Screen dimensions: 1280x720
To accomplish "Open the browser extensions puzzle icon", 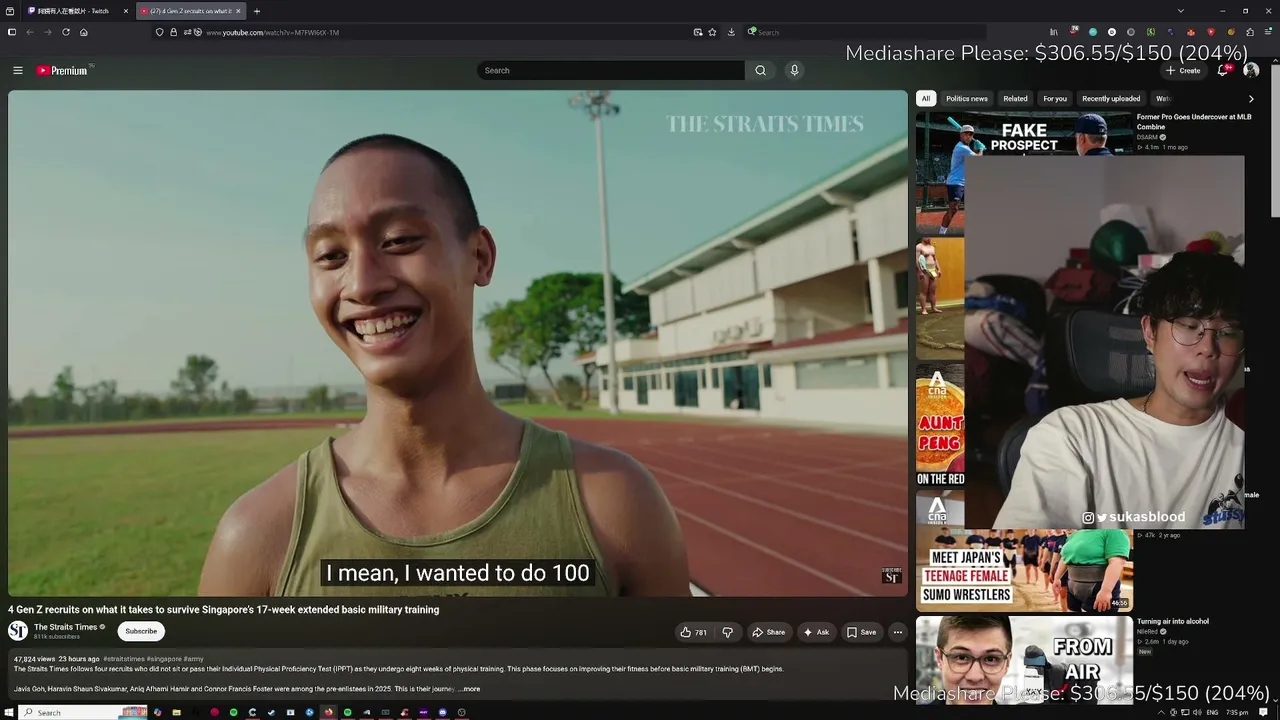I will point(1250,32).
